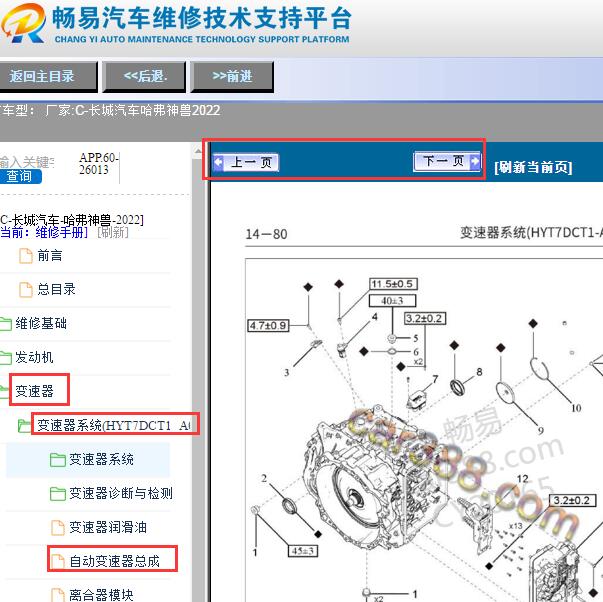
Task: Click open-folder icon beside 变速器系统(HYT7DCT1
Action: click(25, 425)
